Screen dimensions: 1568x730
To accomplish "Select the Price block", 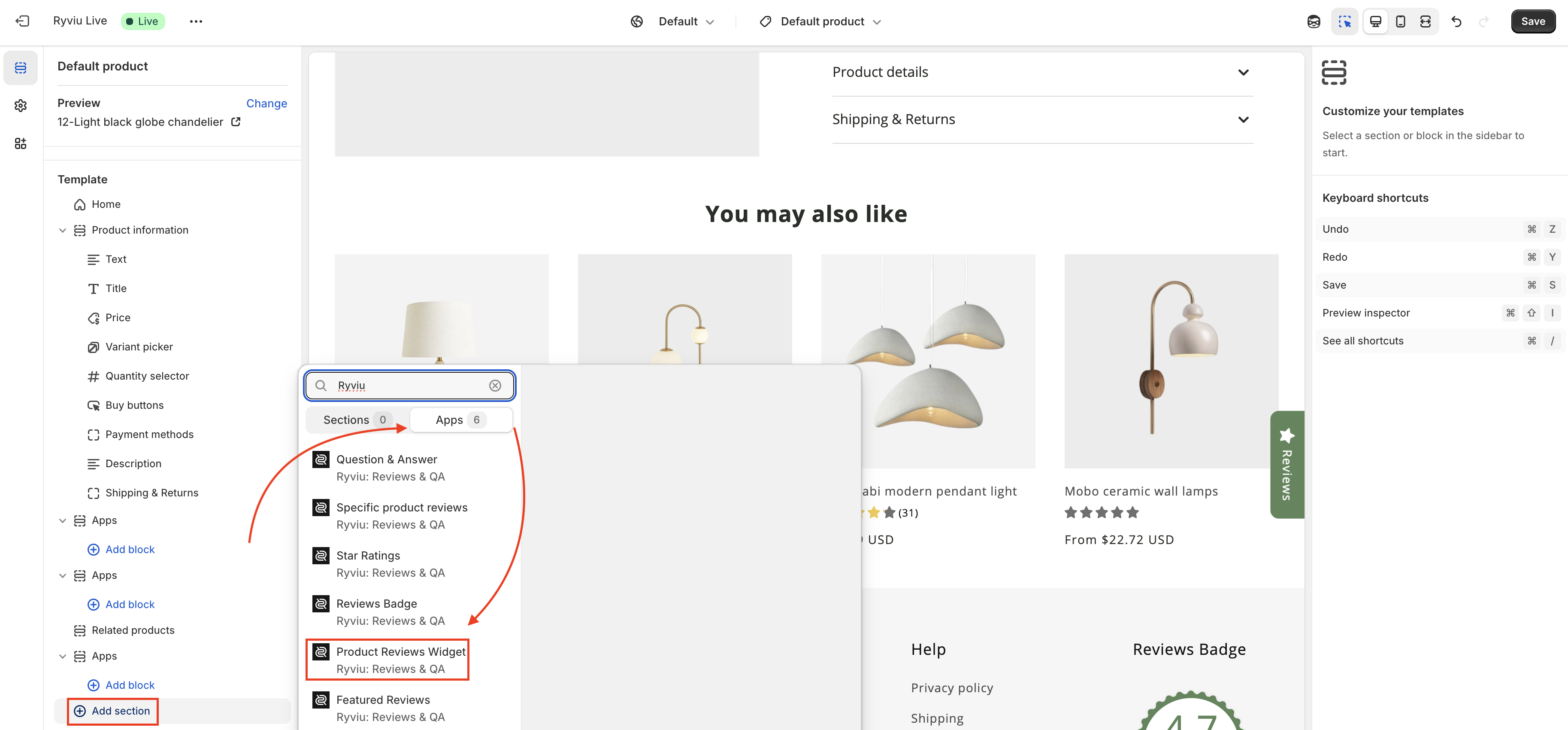I will (118, 318).
